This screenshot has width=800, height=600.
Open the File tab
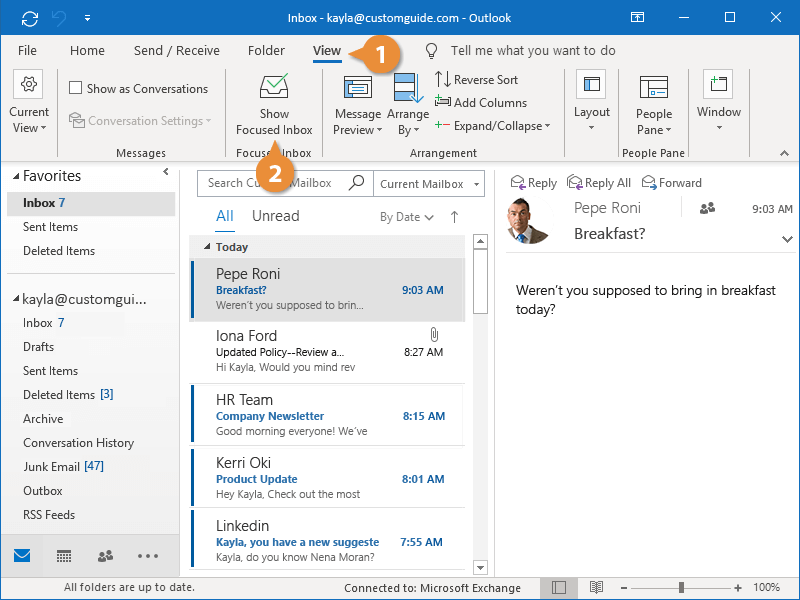(27, 51)
